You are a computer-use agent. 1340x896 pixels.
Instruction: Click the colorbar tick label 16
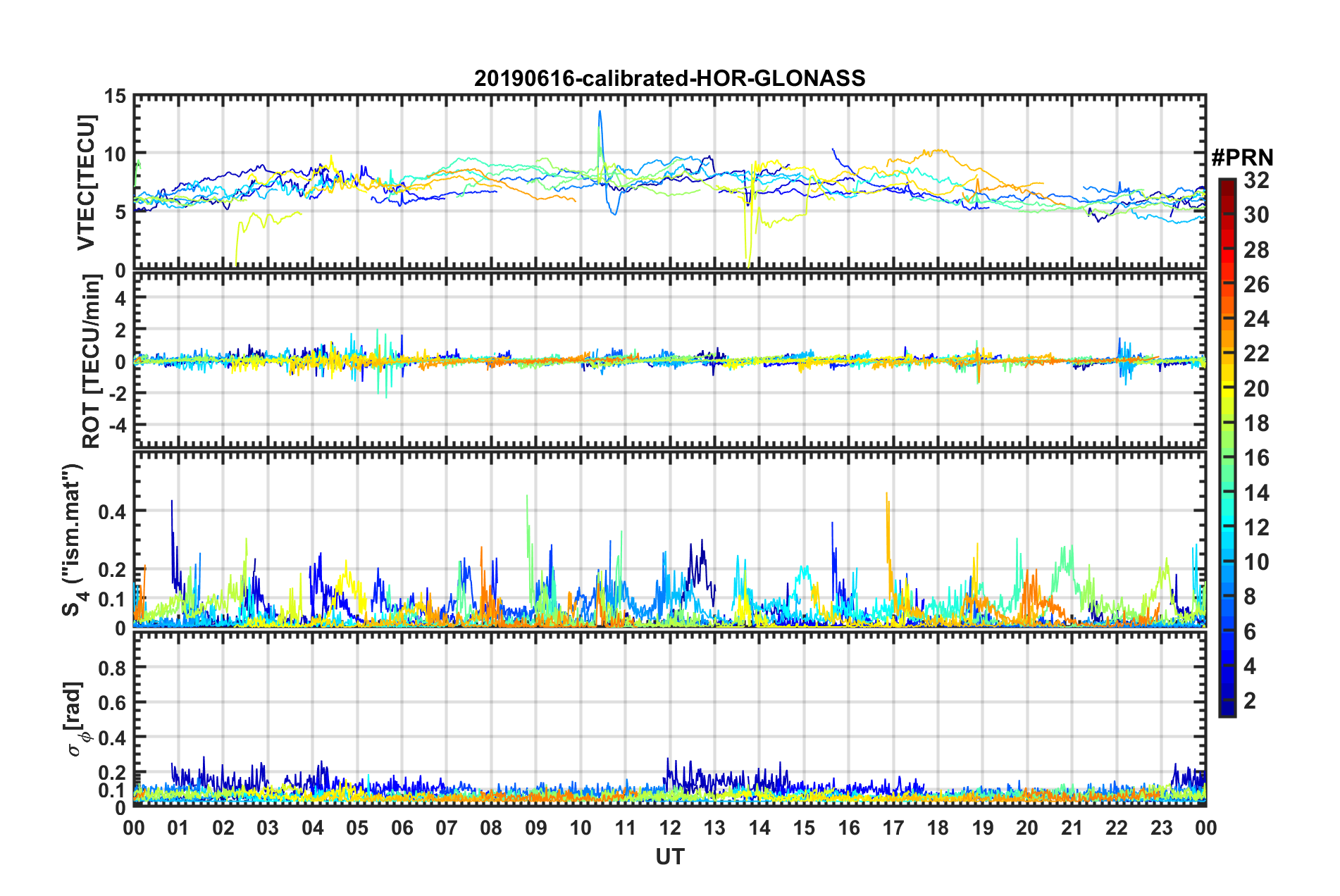tap(1256, 458)
